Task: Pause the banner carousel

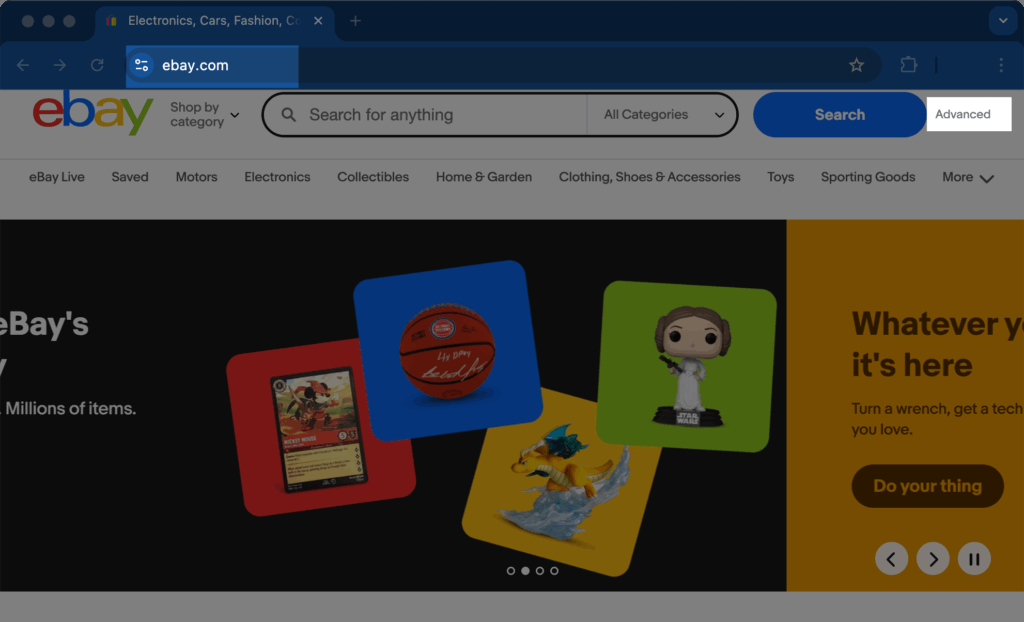Action: [x=973, y=558]
